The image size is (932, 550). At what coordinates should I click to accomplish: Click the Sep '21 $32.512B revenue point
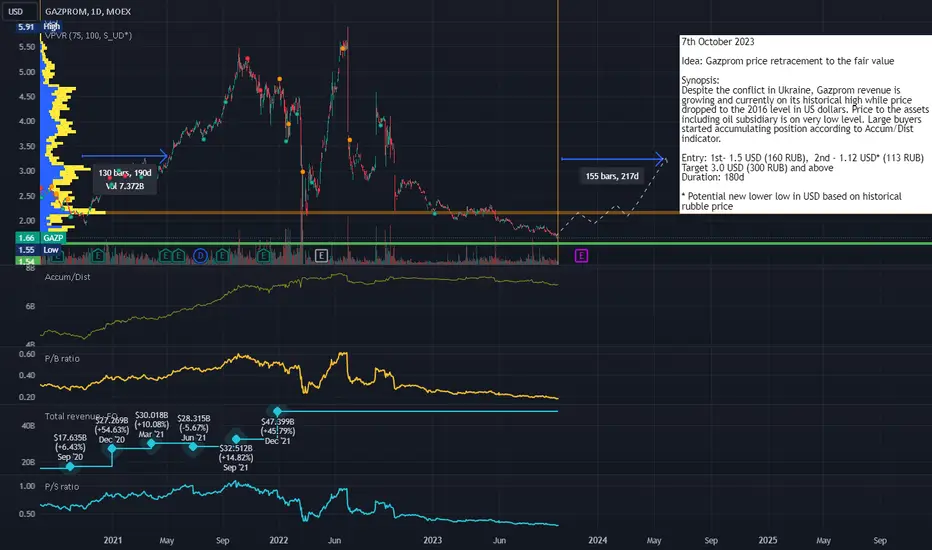(x=236, y=439)
